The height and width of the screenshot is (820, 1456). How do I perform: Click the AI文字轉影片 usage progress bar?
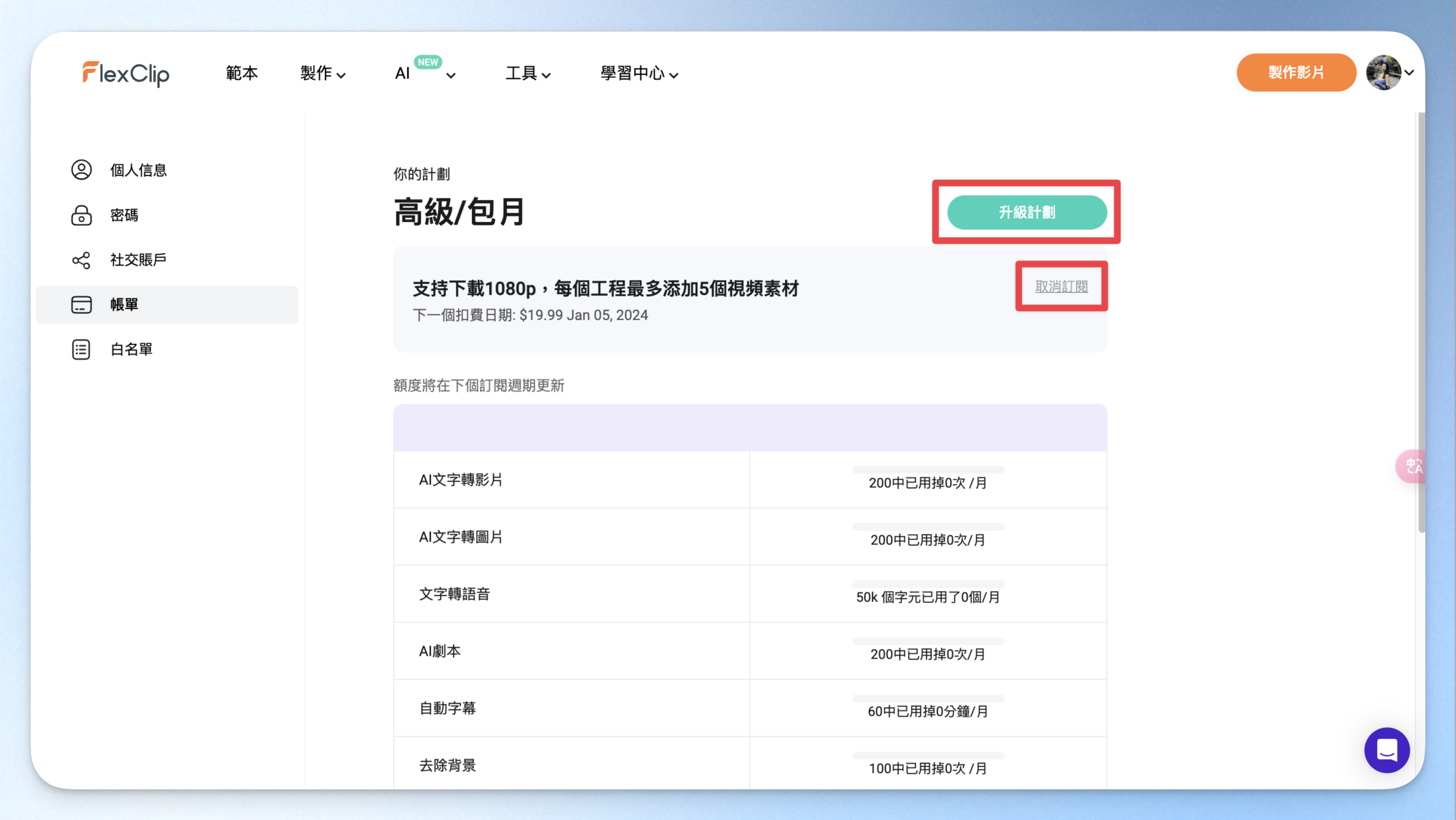(928, 470)
